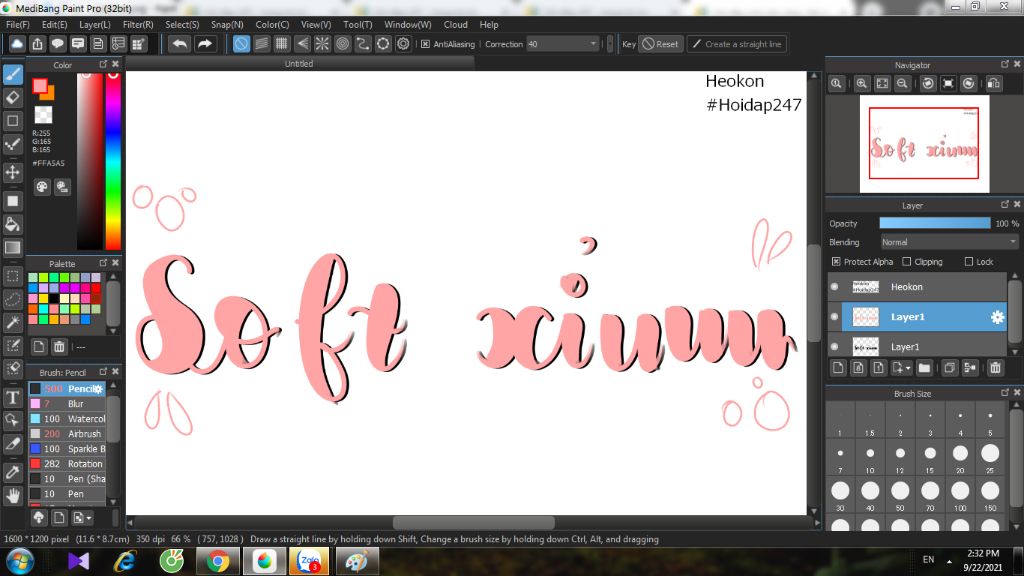Hide the Heokon layer
The image size is (1024, 576).
[835, 287]
